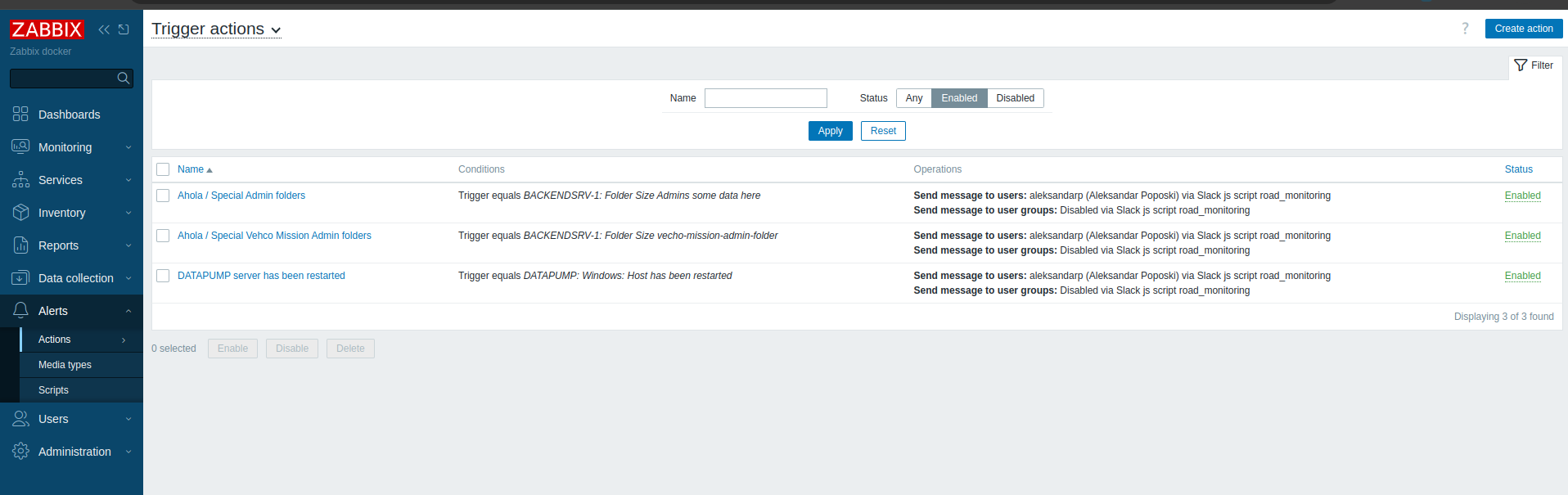Screen dimensions: 1568x495
Task: Open DATAPUMP server has been restarted action
Action: tap(261, 276)
